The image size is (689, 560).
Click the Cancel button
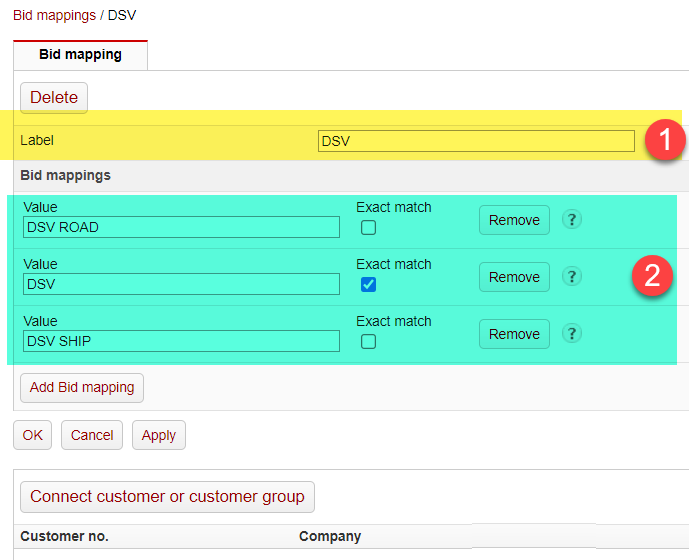[92, 435]
